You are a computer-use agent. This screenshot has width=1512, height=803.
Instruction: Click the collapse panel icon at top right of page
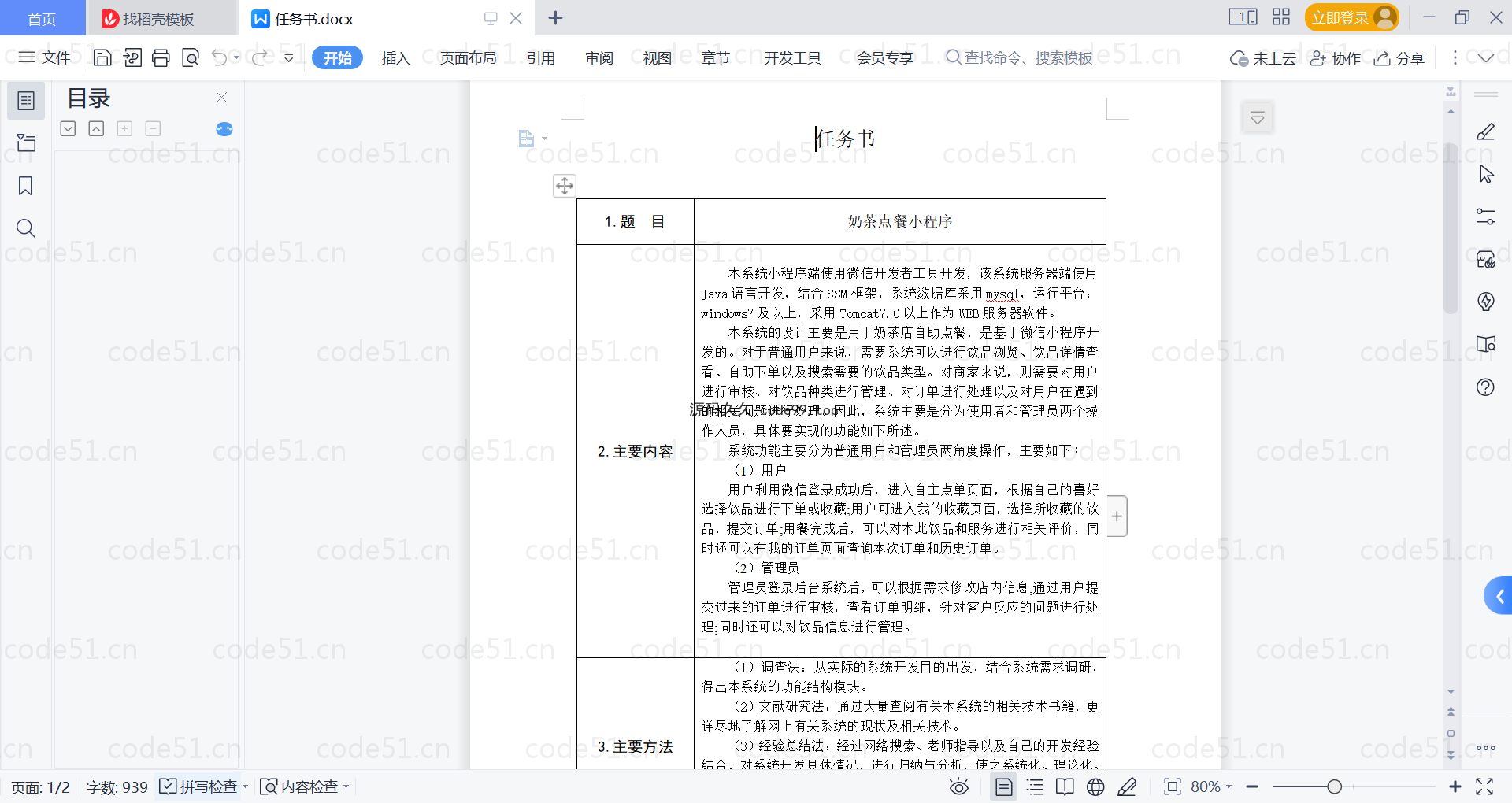1258,118
